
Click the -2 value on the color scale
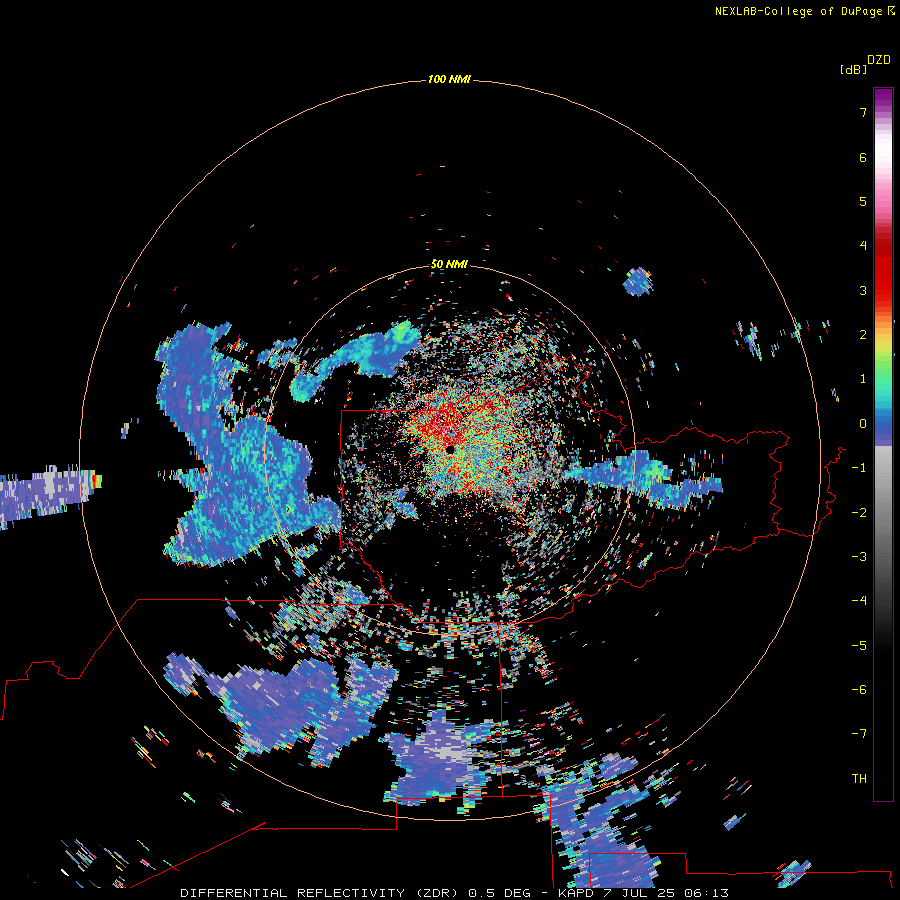[x=859, y=512]
